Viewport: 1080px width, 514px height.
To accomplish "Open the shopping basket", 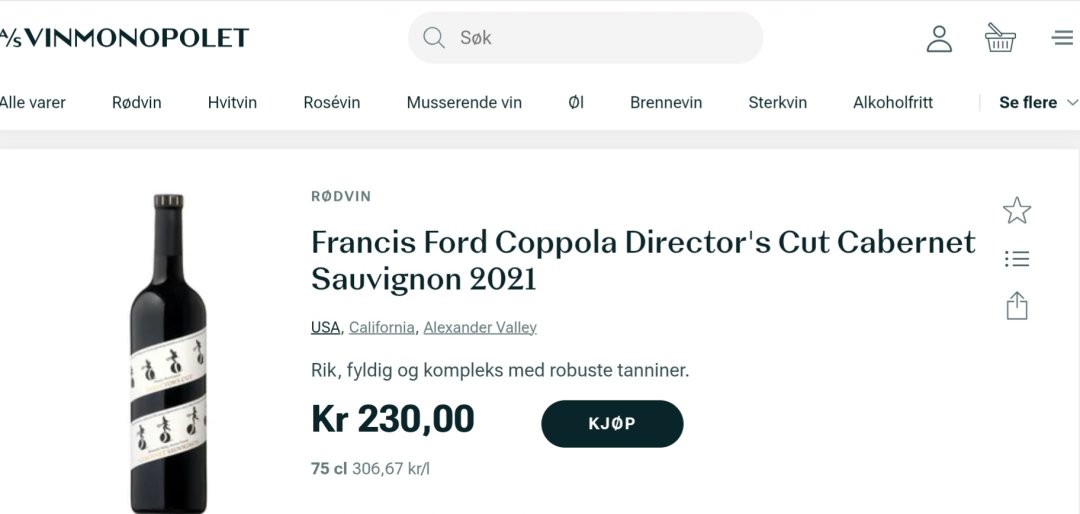I will click(x=1000, y=38).
